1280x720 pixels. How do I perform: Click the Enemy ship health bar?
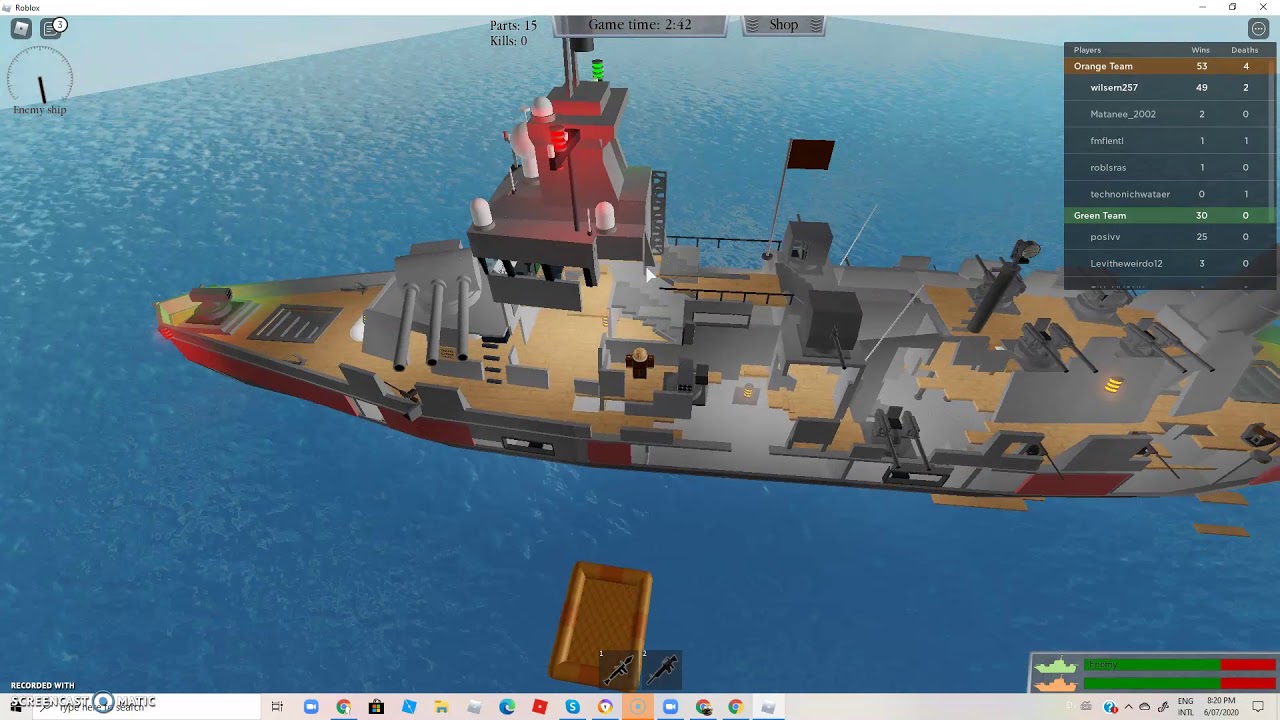coord(1179,665)
